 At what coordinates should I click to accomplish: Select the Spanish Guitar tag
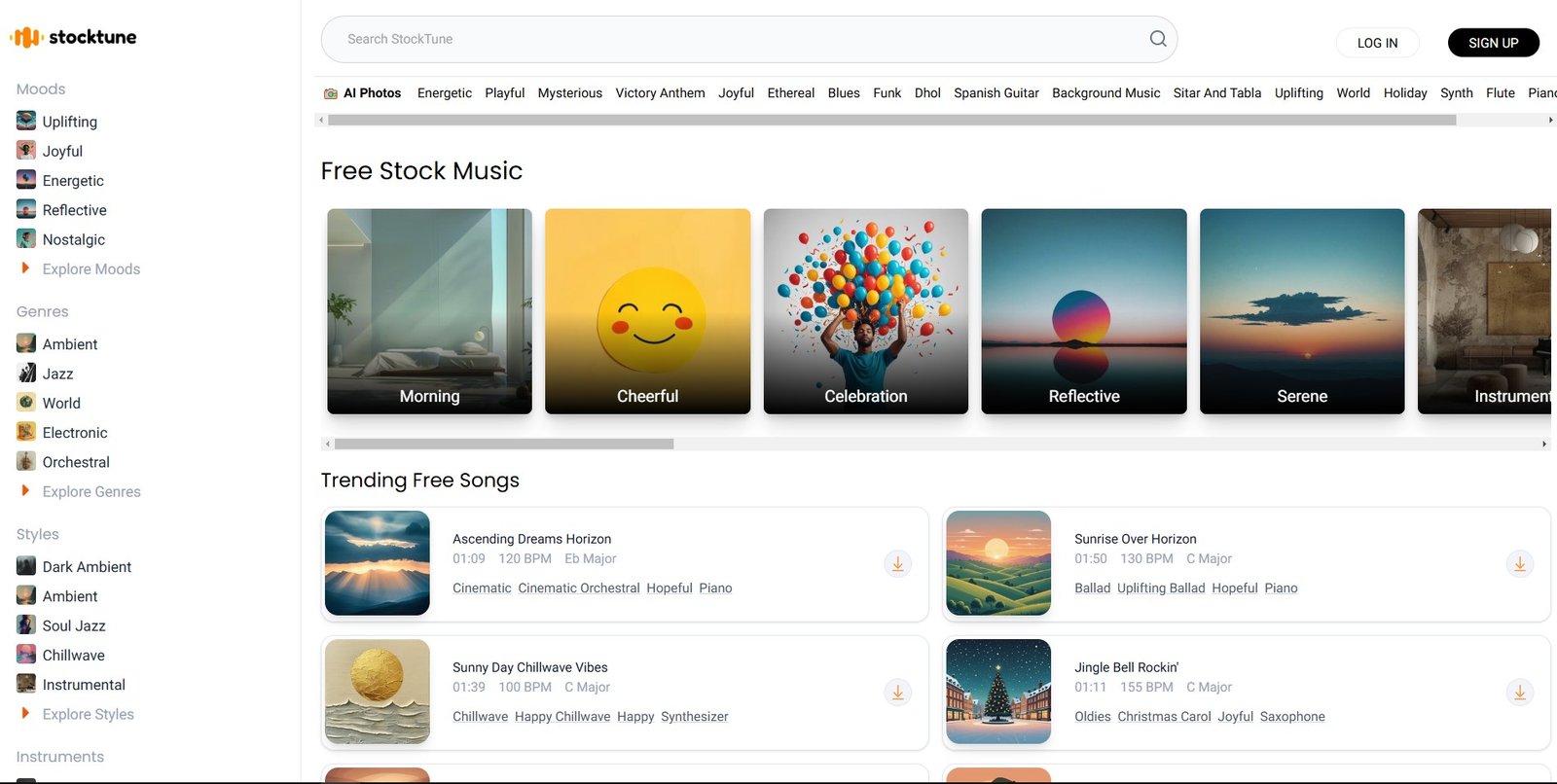coord(996,93)
